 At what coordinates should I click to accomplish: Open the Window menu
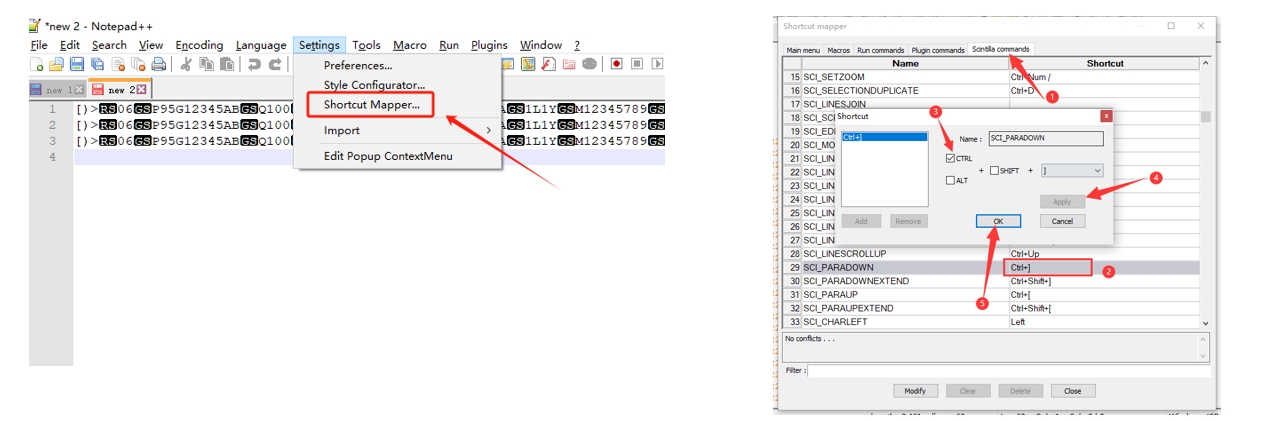pos(541,45)
